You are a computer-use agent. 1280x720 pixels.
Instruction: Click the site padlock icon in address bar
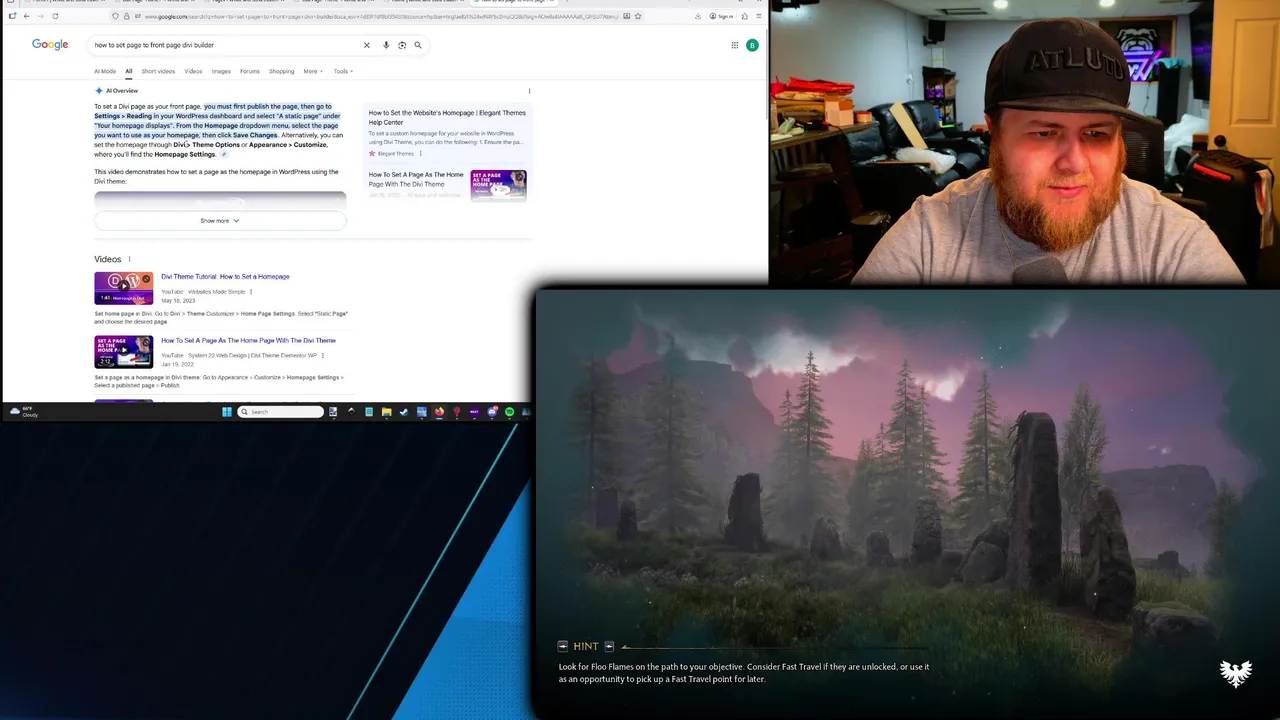point(126,16)
